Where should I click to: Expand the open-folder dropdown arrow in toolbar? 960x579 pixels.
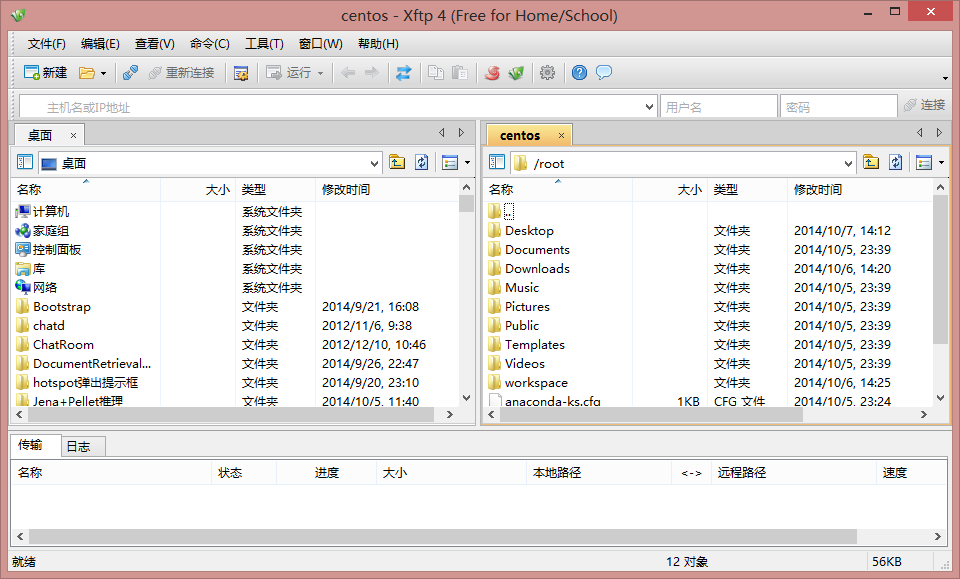pyautogui.click(x=103, y=73)
